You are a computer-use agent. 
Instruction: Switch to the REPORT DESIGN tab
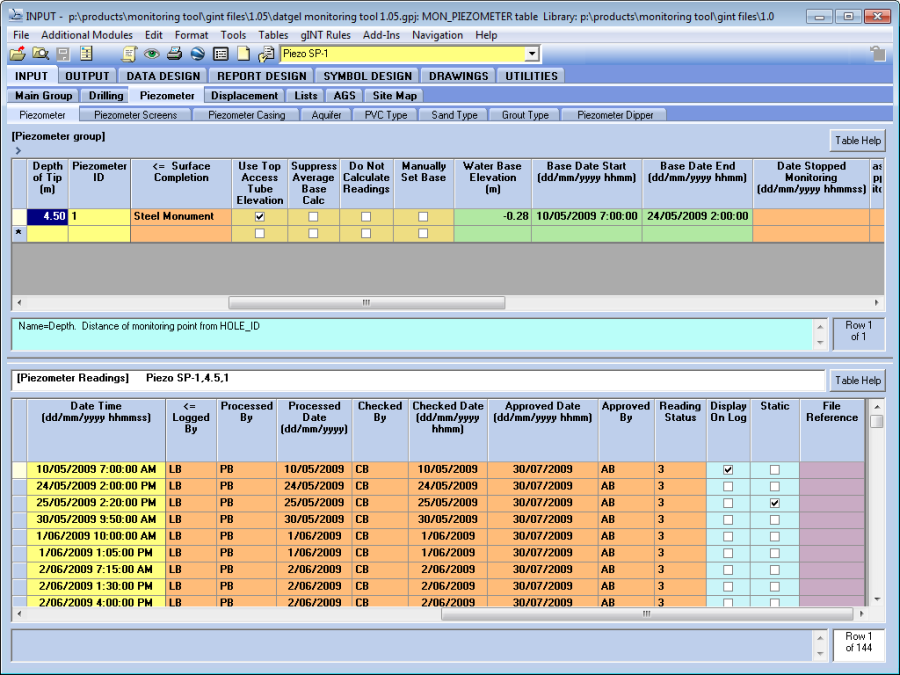pos(262,76)
